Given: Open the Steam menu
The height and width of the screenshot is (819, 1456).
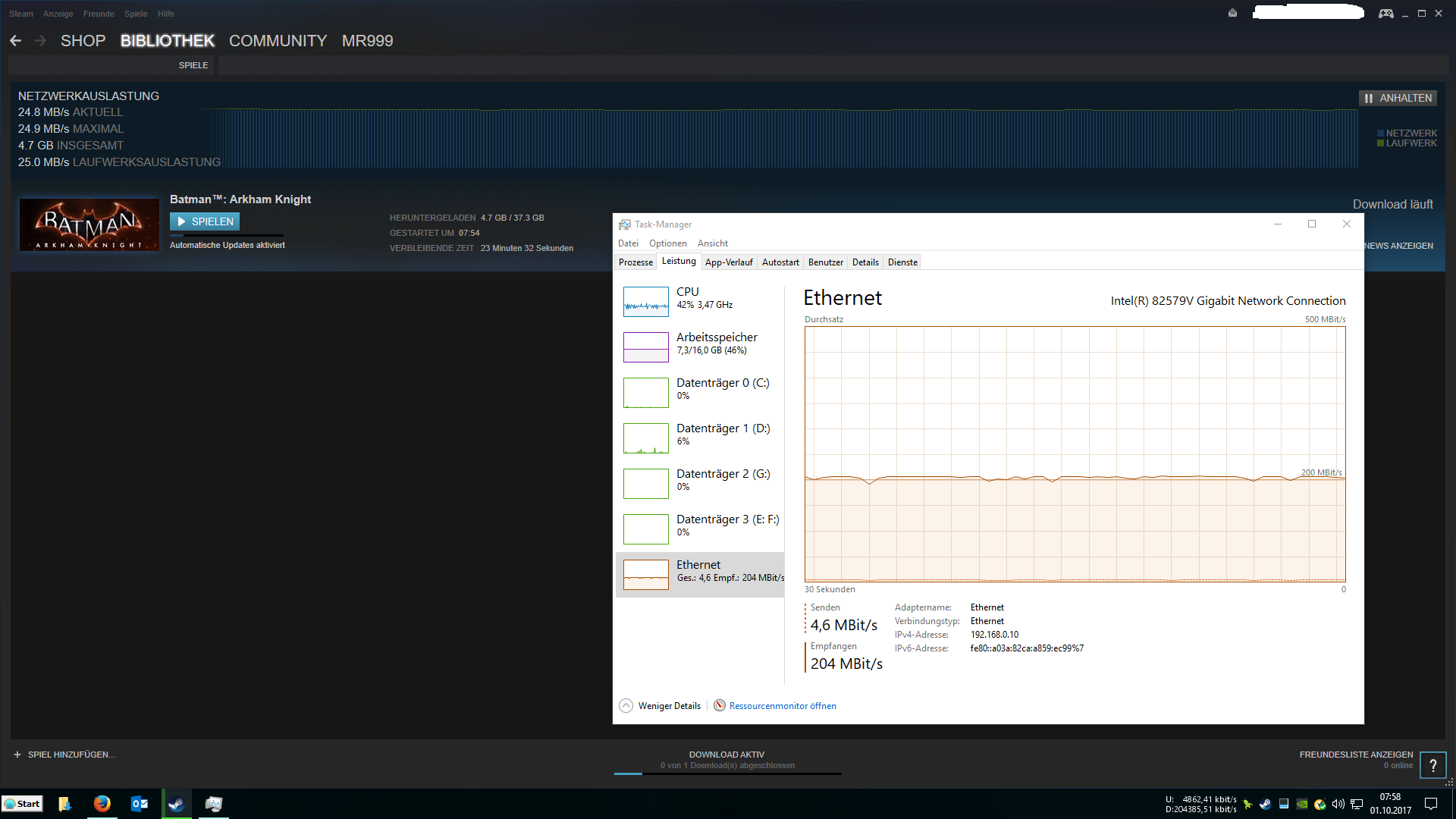Looking at the screenshot, I should pyautogui.click(x=21, y=14).
